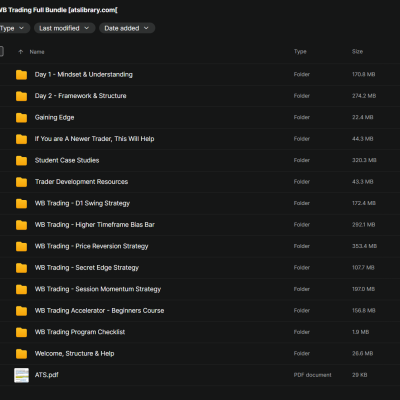Click the 44.3 MB size value
This screenshot has width=400, height=400.
(x=363, y=139)
